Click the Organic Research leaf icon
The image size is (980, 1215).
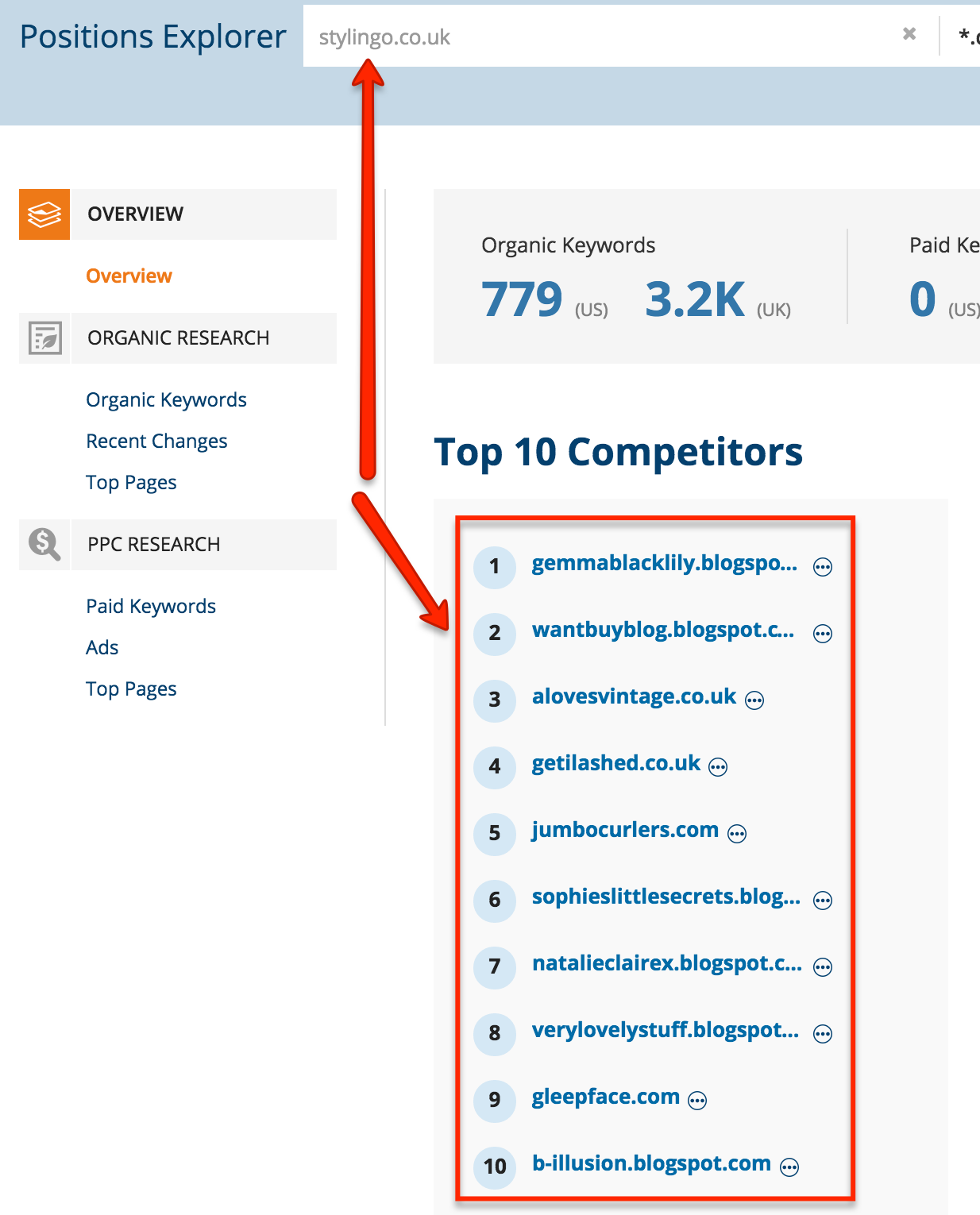(45, 338)
